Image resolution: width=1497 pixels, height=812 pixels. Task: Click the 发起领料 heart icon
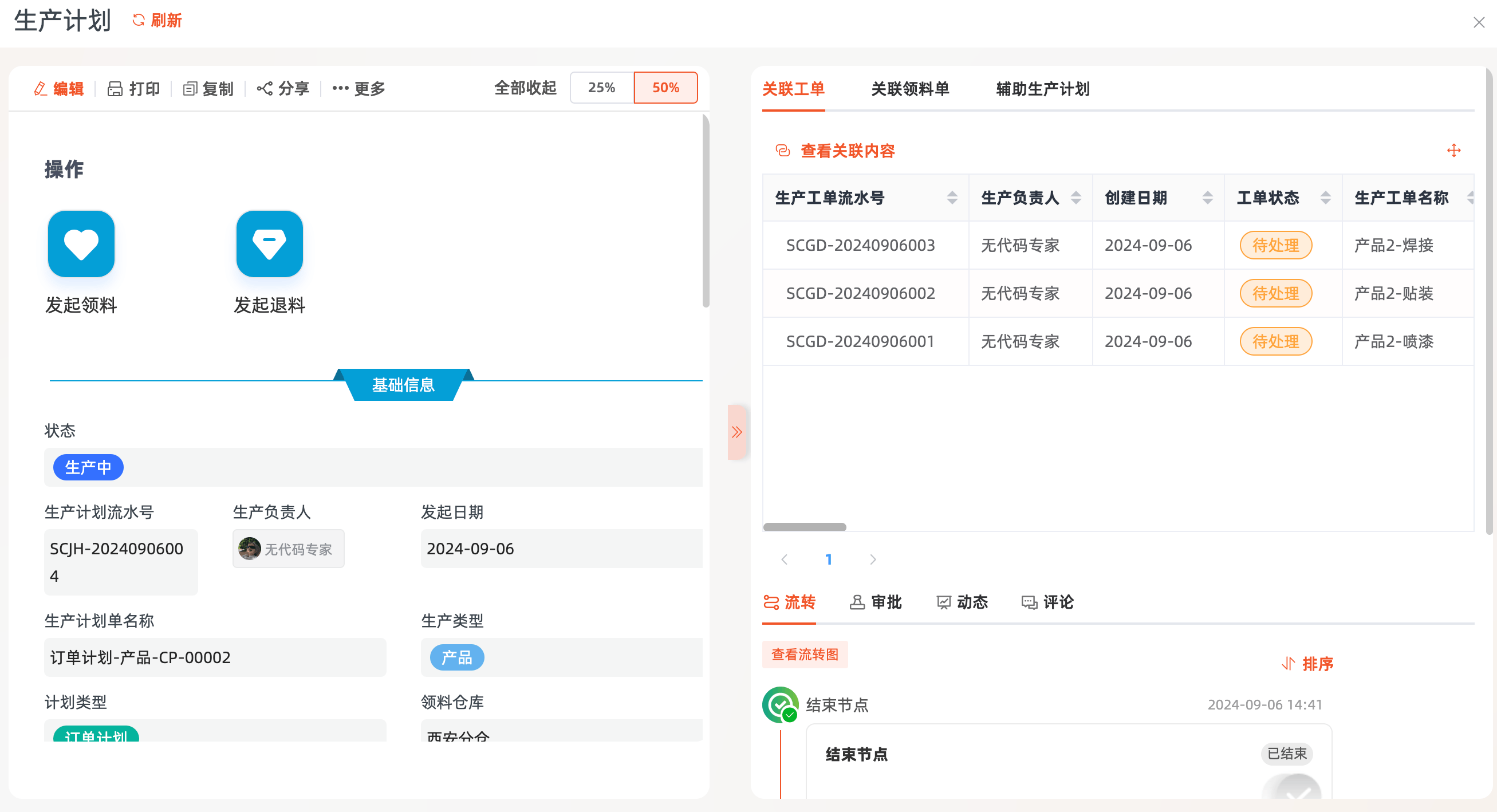point(81,243)
